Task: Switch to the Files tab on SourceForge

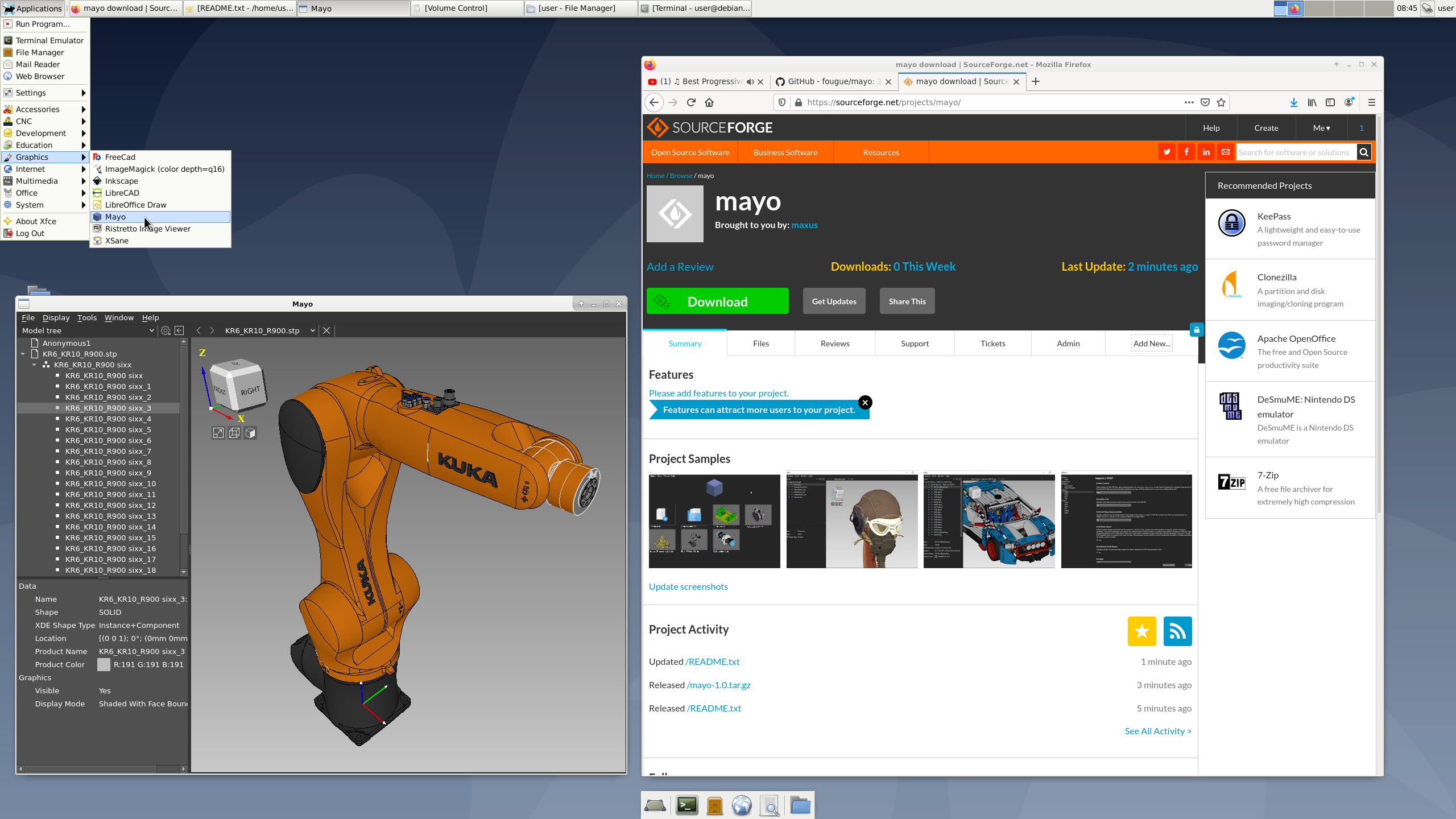Action: click(x=760, y=344)
